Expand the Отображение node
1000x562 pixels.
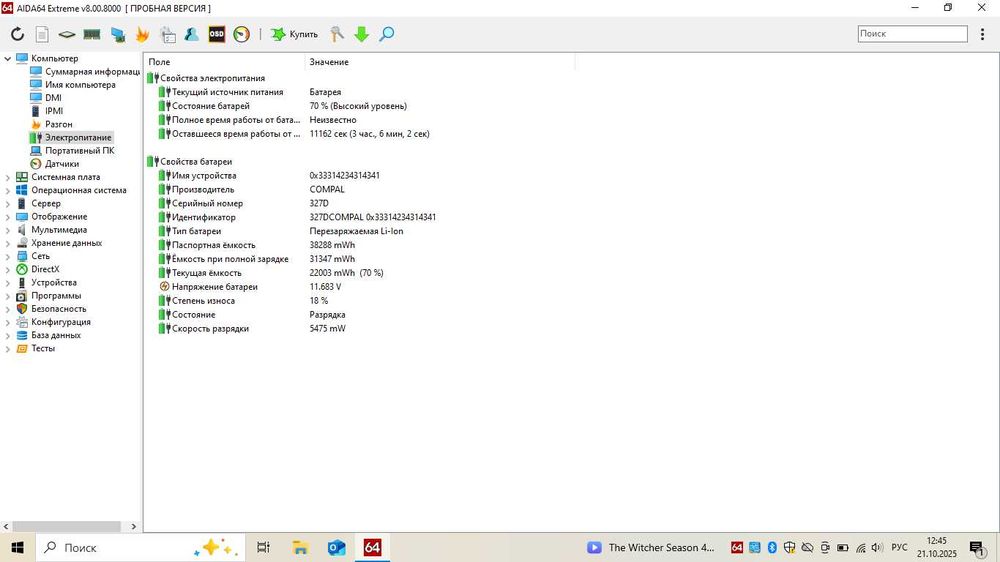point(8,216)
